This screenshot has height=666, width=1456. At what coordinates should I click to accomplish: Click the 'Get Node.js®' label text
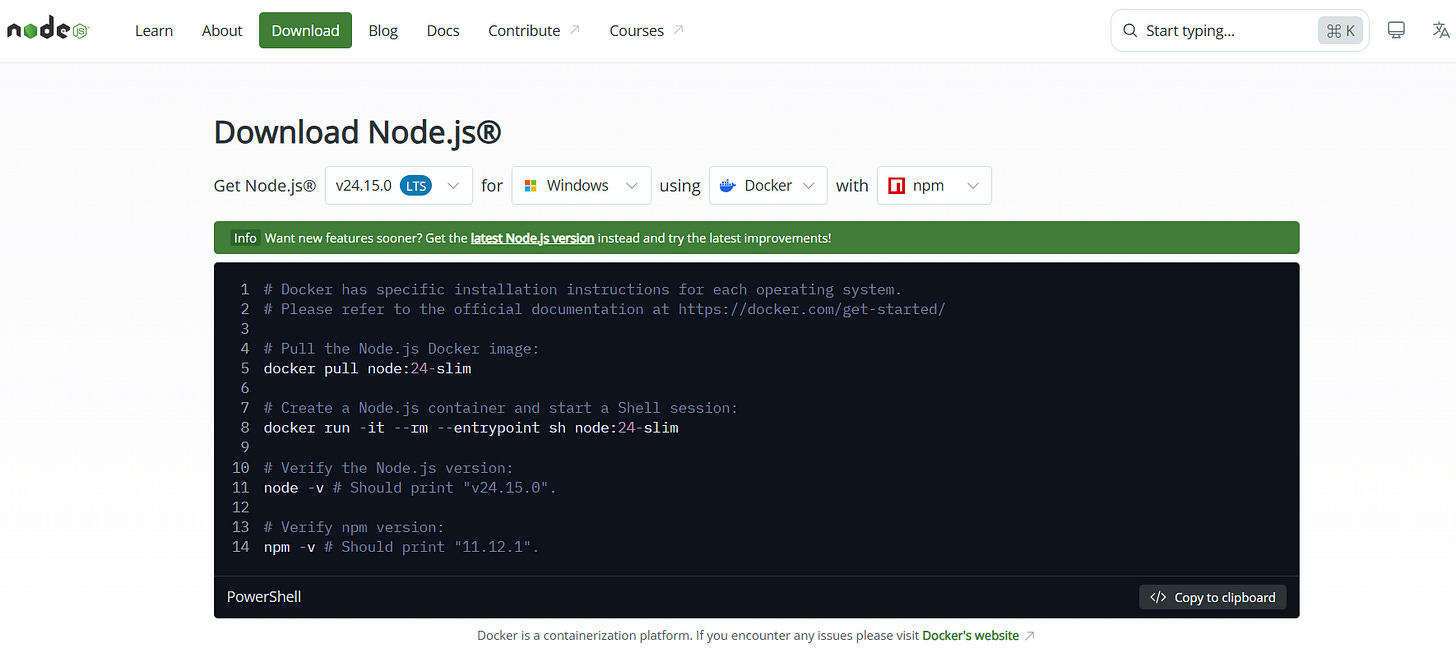tap(265, 186)
